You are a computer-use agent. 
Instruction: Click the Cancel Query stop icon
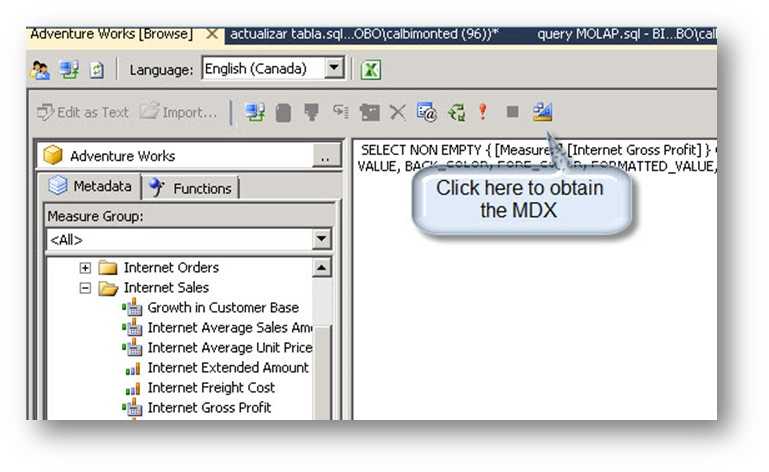(x=513, y=112)
